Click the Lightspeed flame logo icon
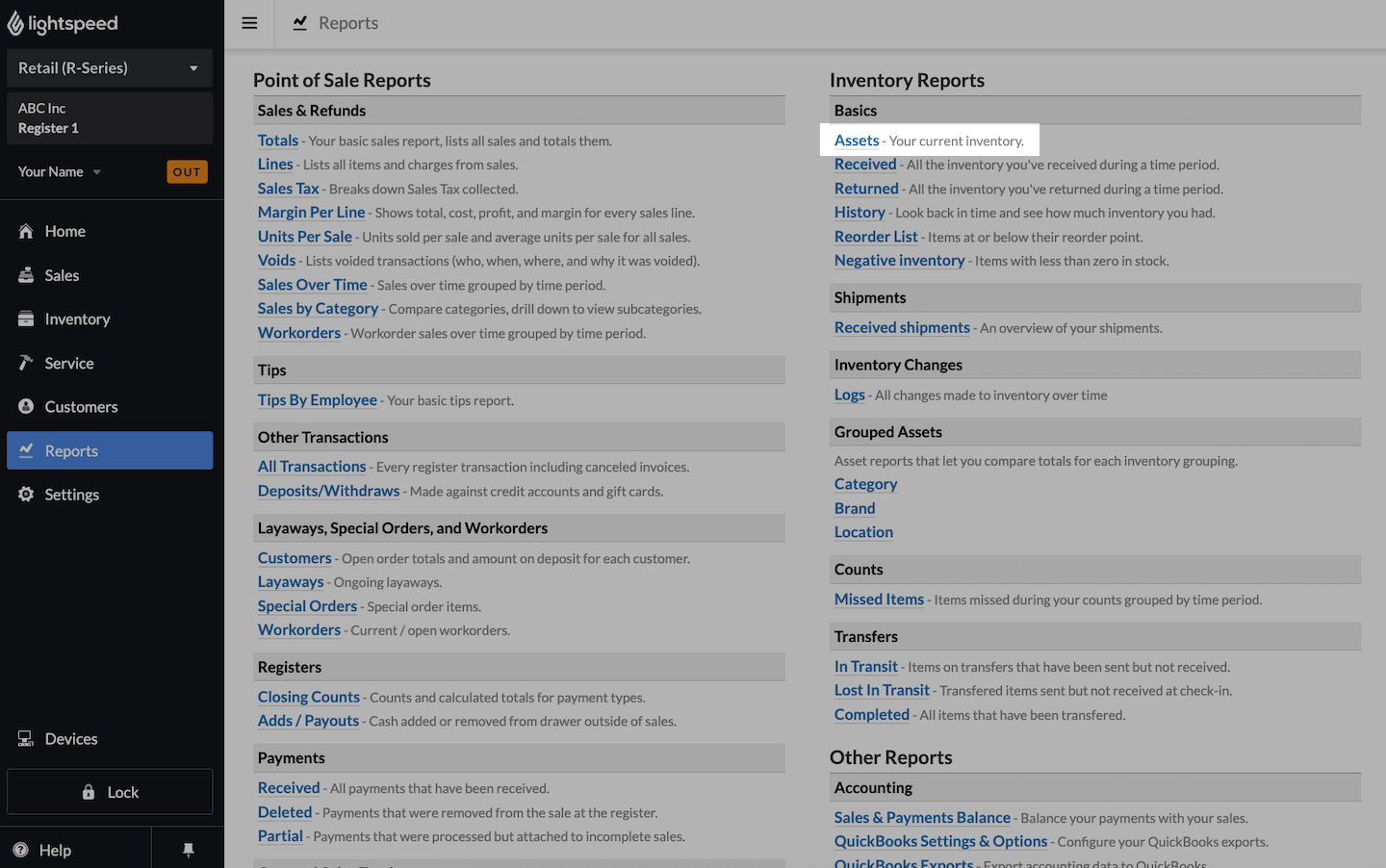This screenshot has width=1386, height=868. (15, 23)
